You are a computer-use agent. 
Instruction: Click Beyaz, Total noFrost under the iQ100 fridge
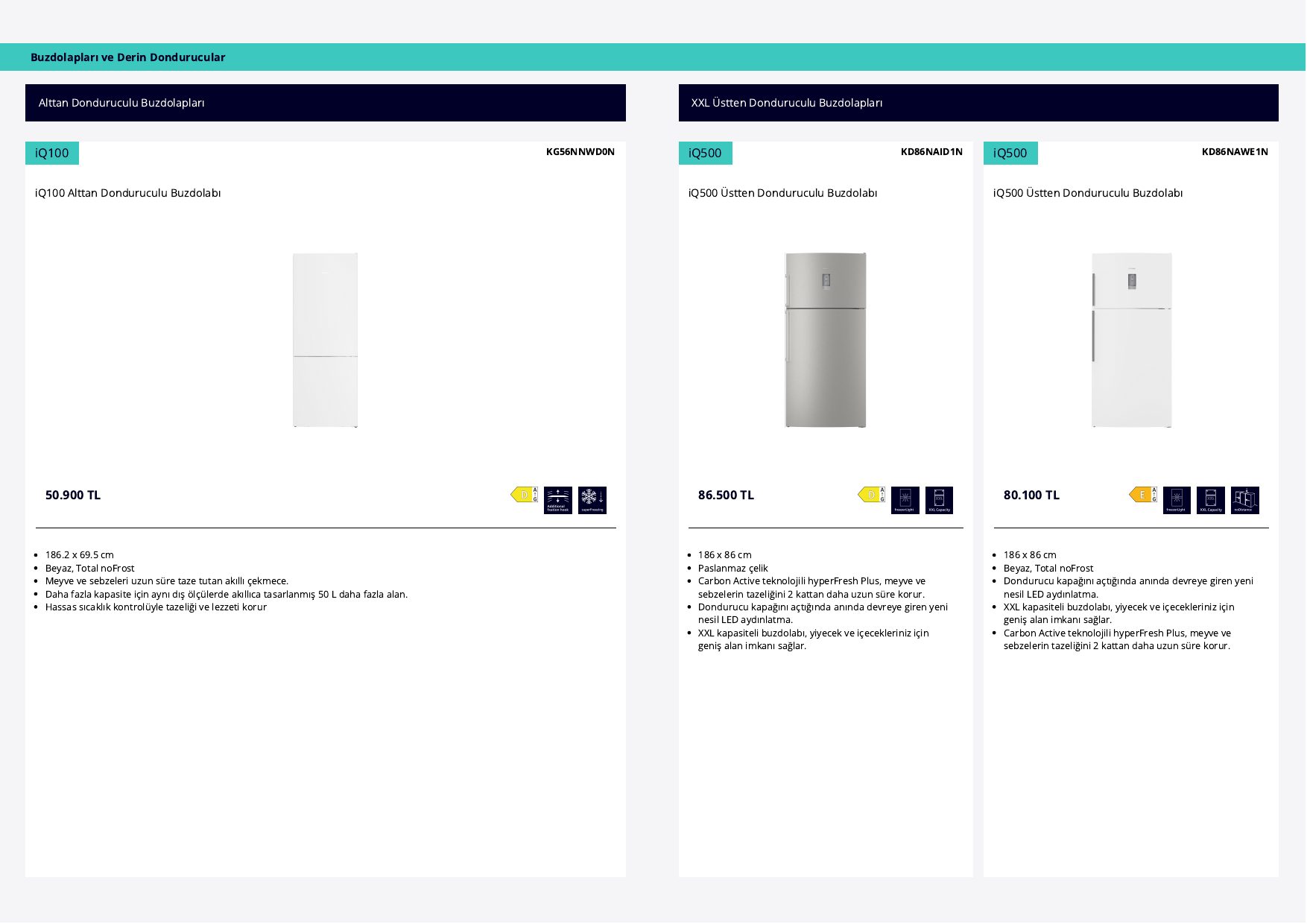point(90,569)
